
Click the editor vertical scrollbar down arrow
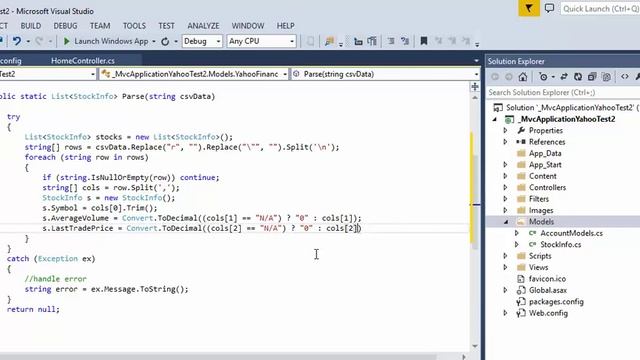(475, 346)
